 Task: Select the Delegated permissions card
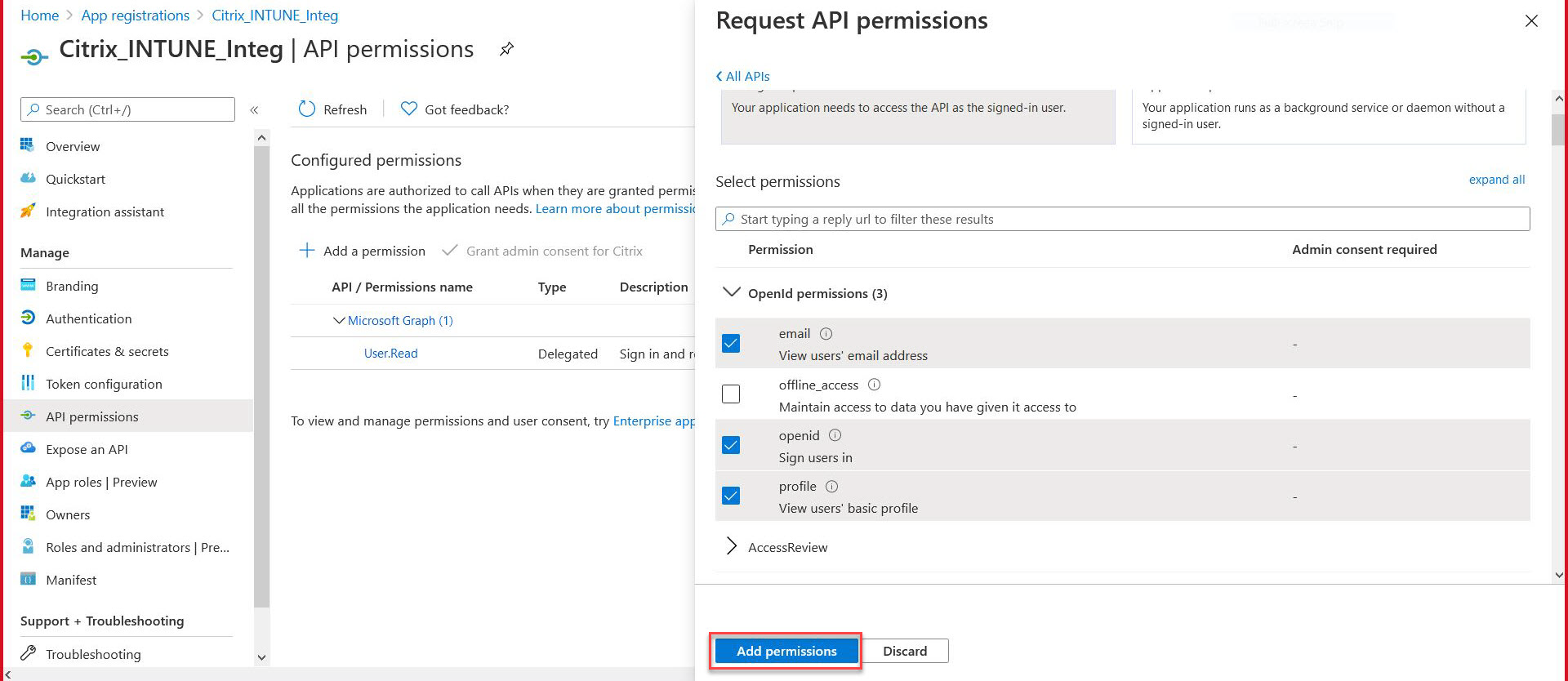[x=918, y=116]
